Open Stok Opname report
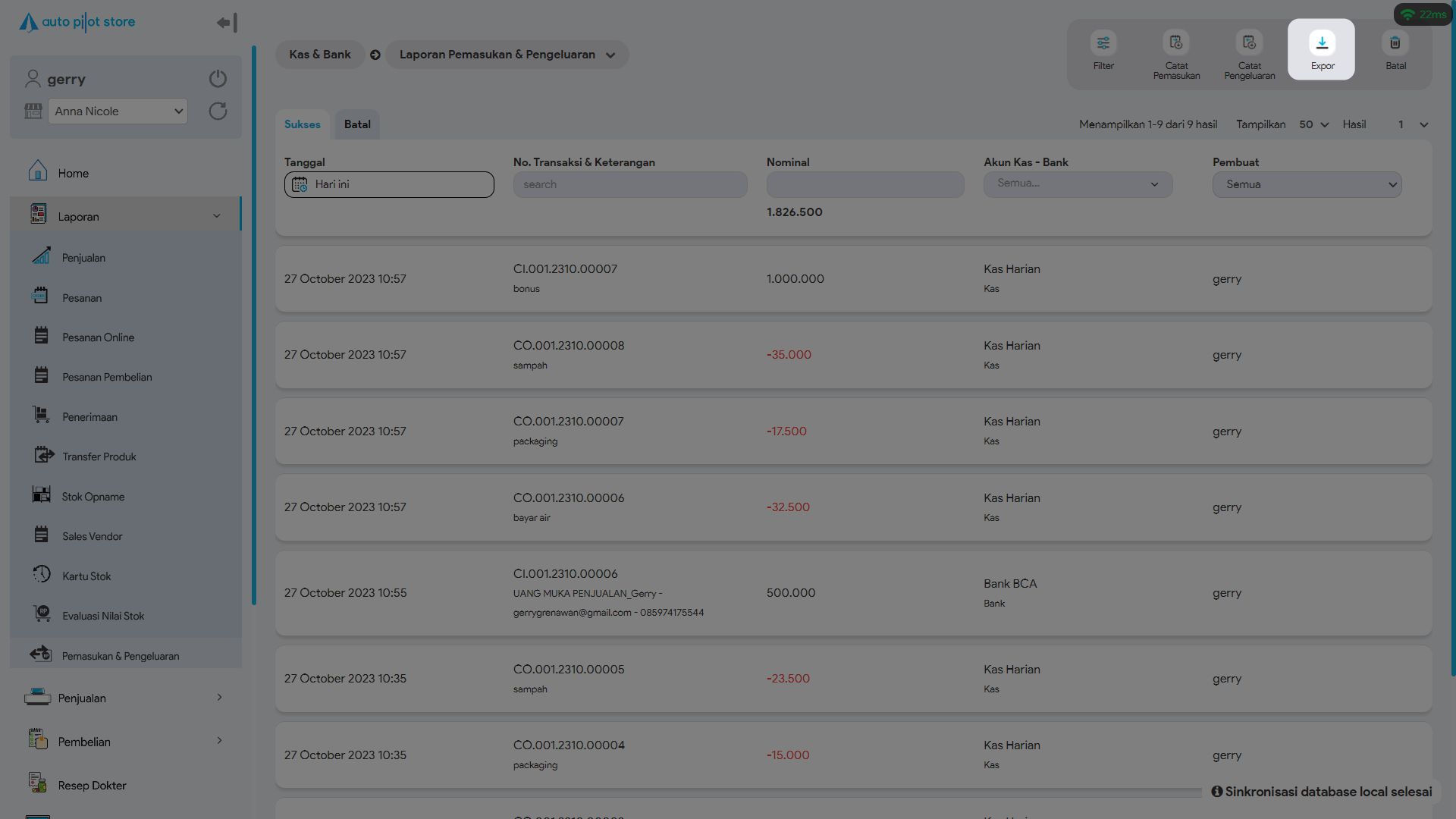 pos(93,497)
